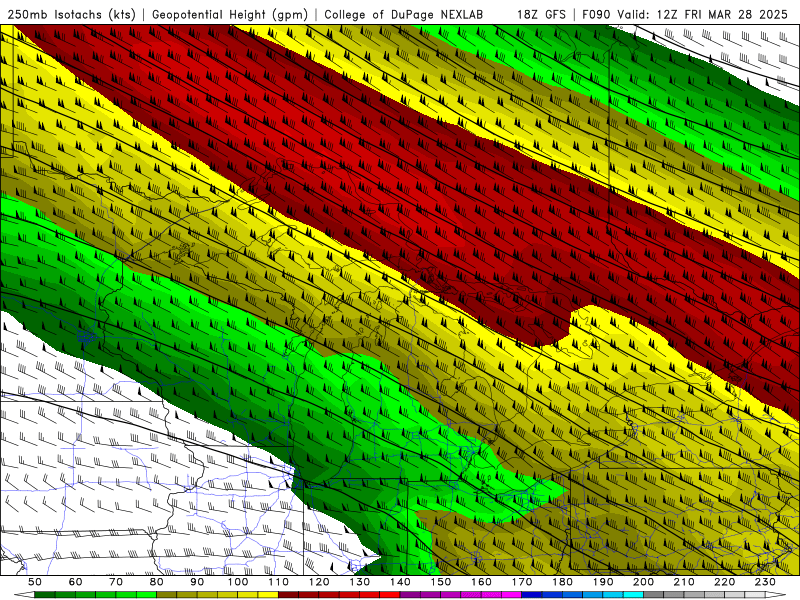Click the 200 knot legend label
800x600 pixels.
click(643, 582)
